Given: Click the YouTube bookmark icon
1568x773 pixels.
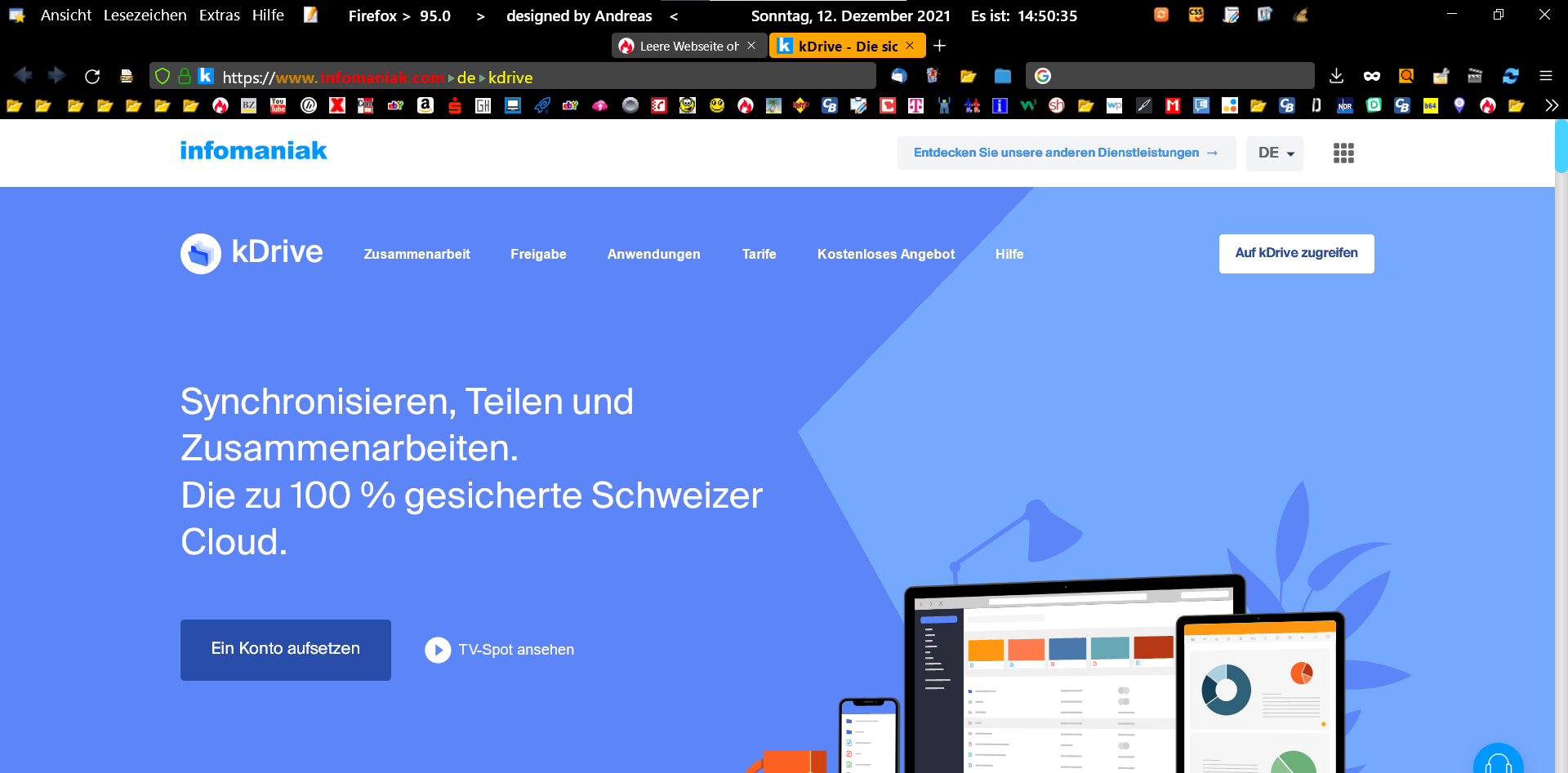Looking at the screenshot, I should pos(278,105).
